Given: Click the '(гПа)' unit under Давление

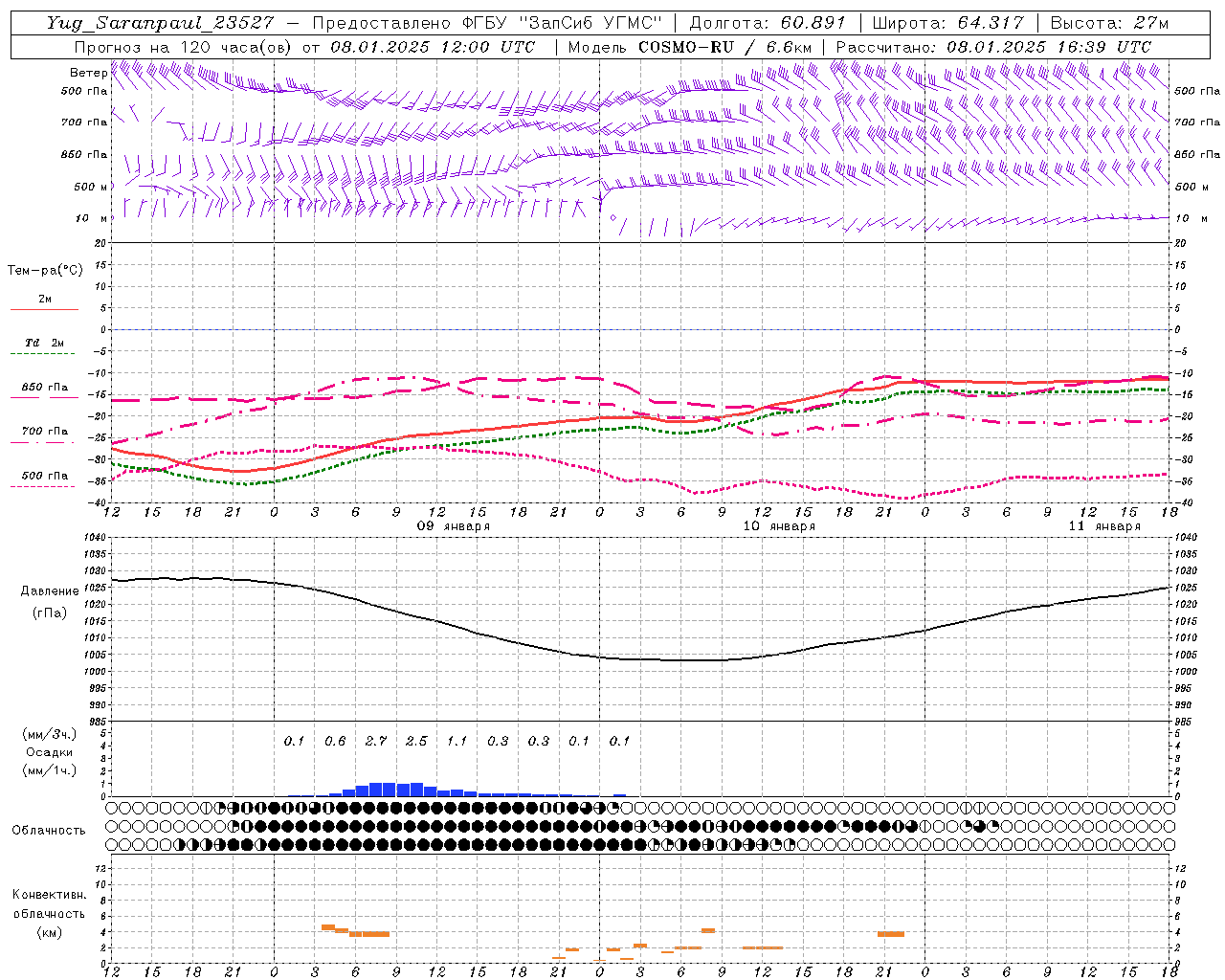Looking at the screenshot, I should tap(50, 613).
